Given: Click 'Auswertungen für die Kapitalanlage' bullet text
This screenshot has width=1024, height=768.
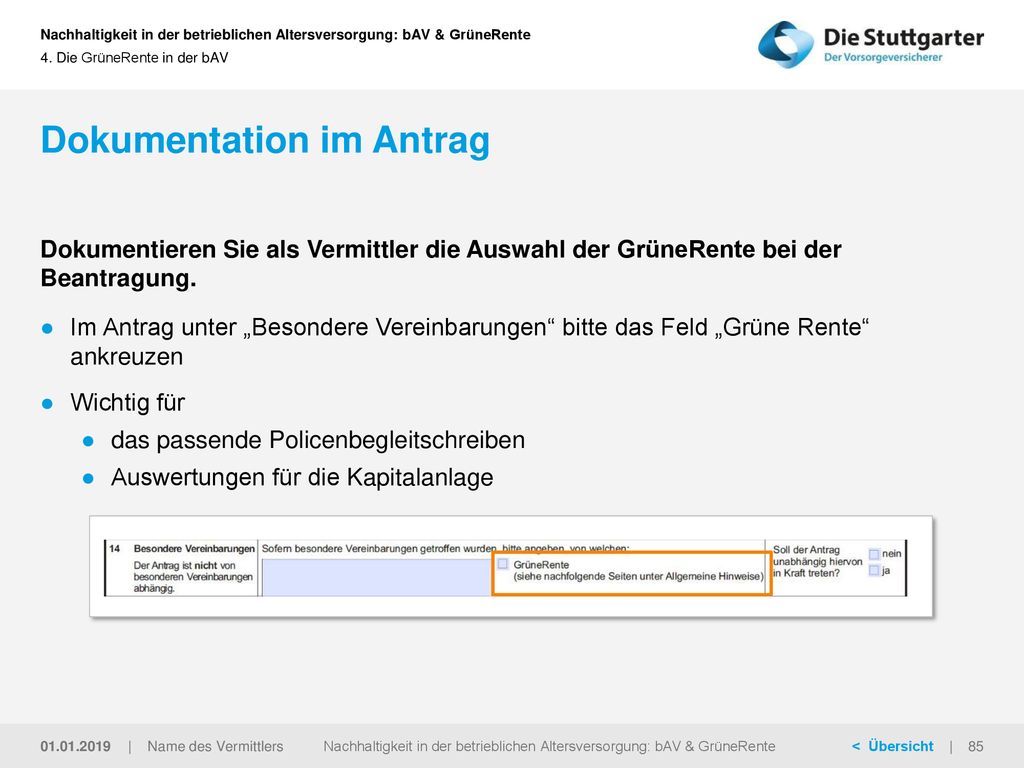Looking at the screenshot, I should click(x=302, y=477).
